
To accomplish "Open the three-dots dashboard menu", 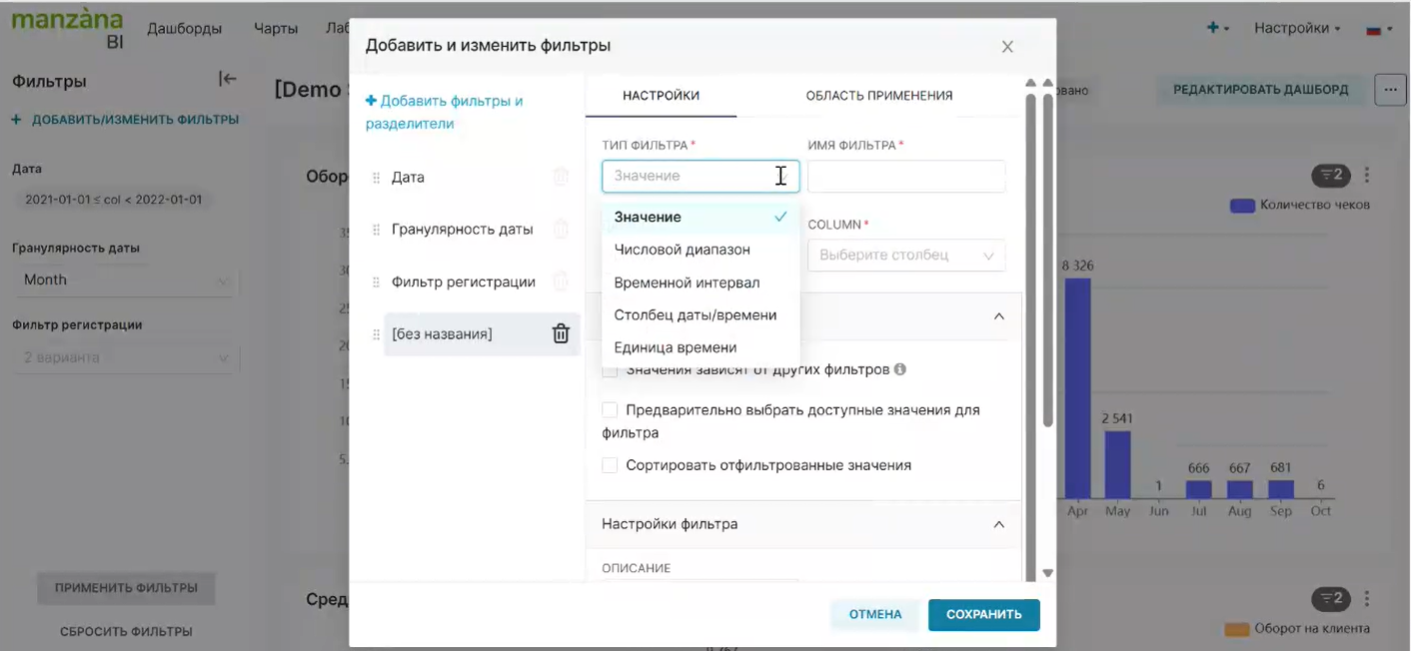I will tap(1390, 90).
